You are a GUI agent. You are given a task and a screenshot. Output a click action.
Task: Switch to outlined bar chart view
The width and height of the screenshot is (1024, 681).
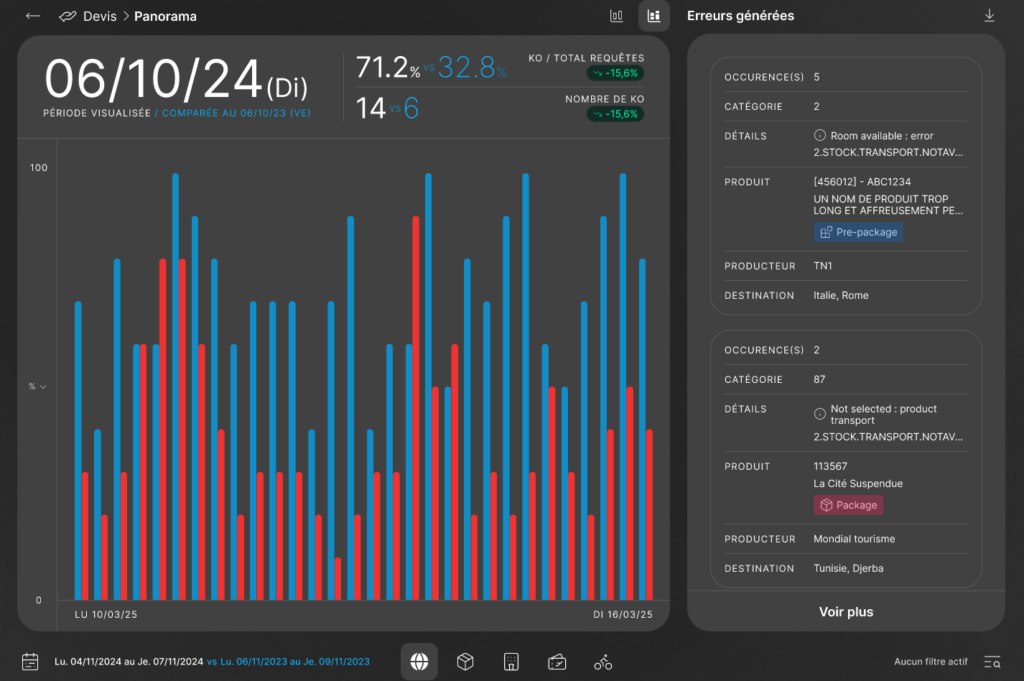617,16
